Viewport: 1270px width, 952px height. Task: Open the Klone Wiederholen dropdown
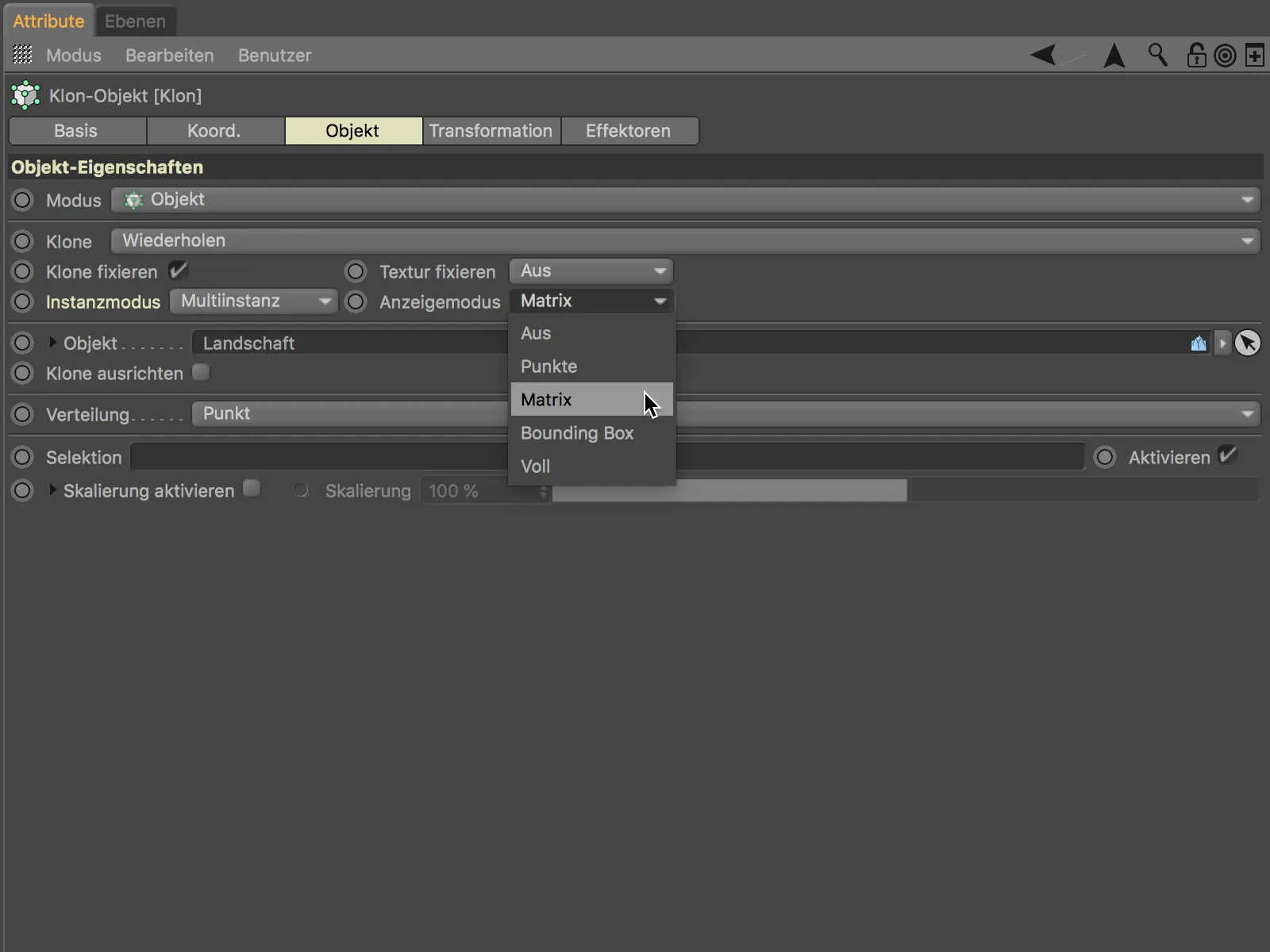pos(685,240)
